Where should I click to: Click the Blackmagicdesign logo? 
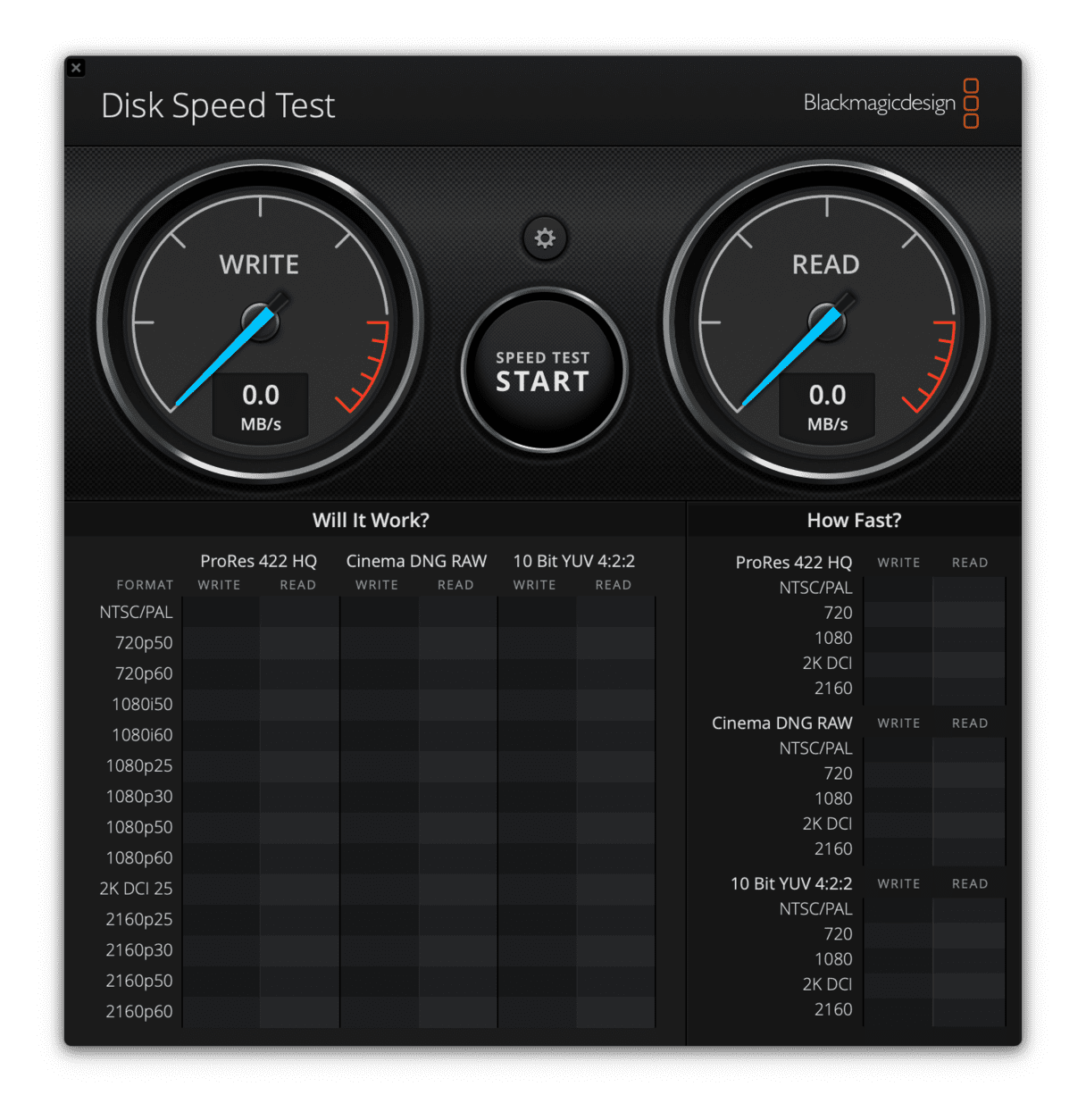890,104
